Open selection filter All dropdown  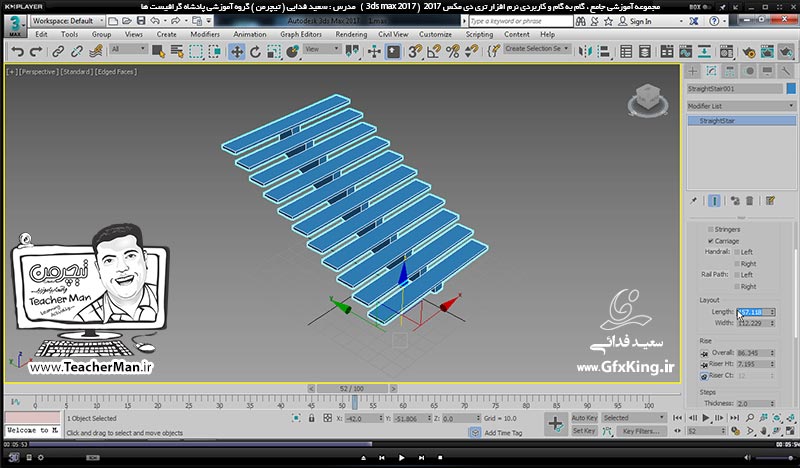pyautogui.click(x=128, y=49)
